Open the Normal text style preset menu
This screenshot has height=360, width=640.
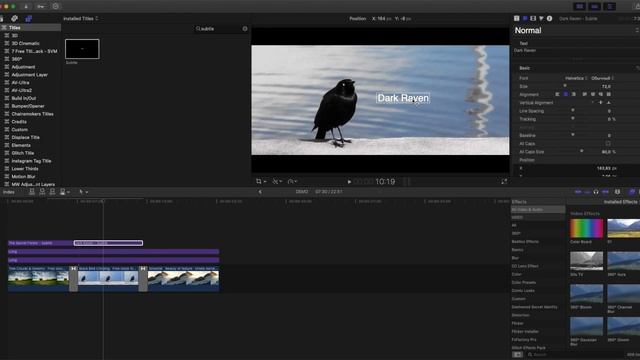click(576, 31)
